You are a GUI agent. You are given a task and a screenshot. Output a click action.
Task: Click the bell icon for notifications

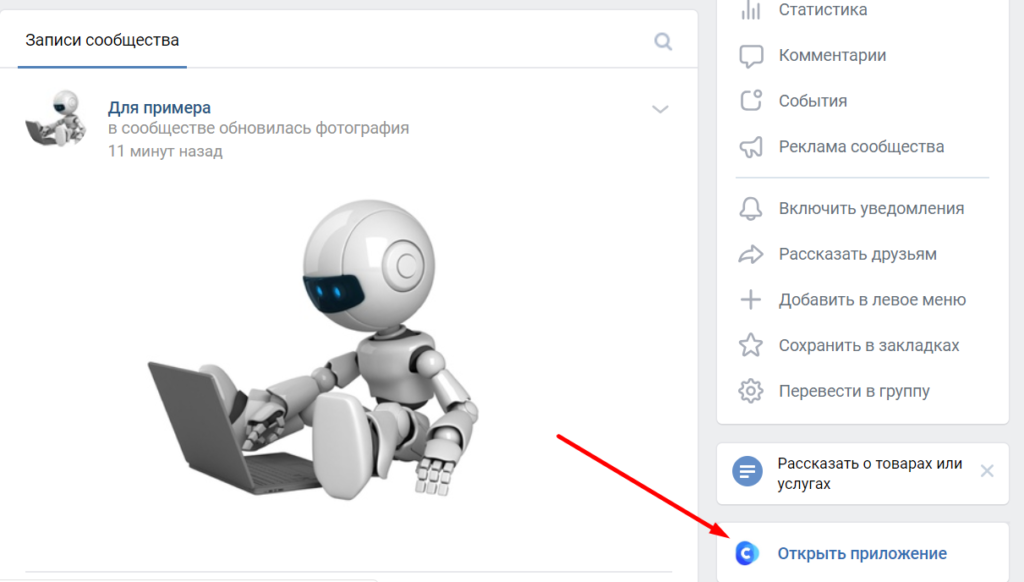click(751, 208)
